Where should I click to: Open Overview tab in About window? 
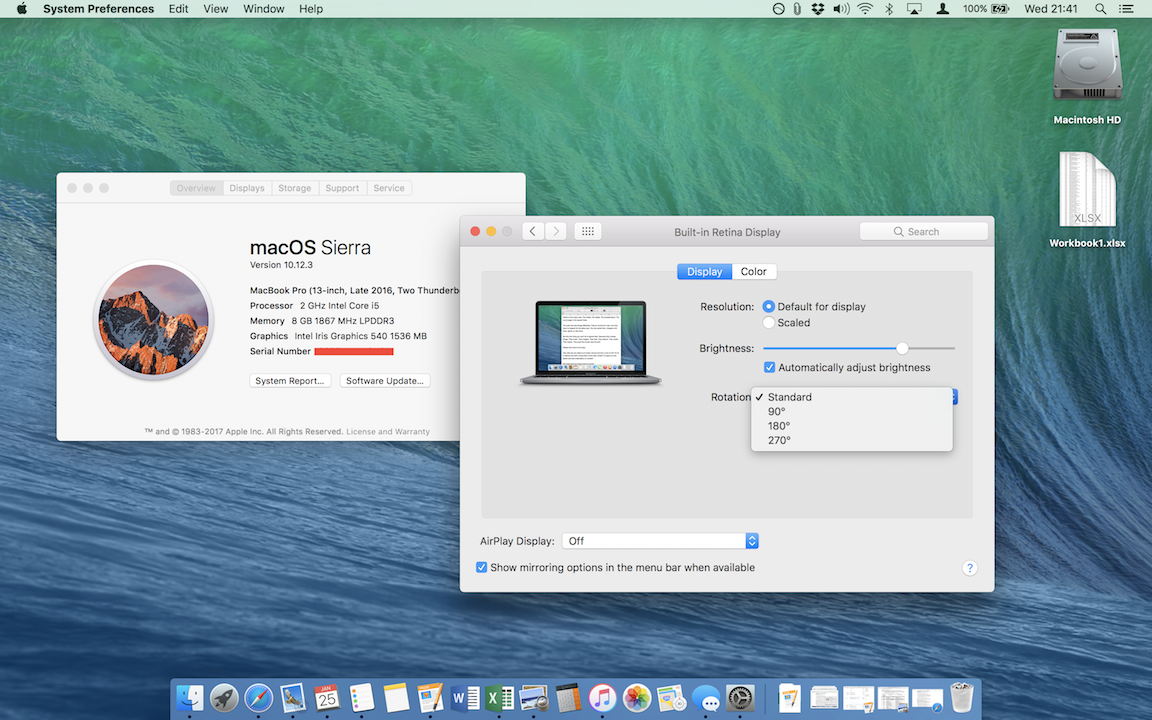click(196, 188)
